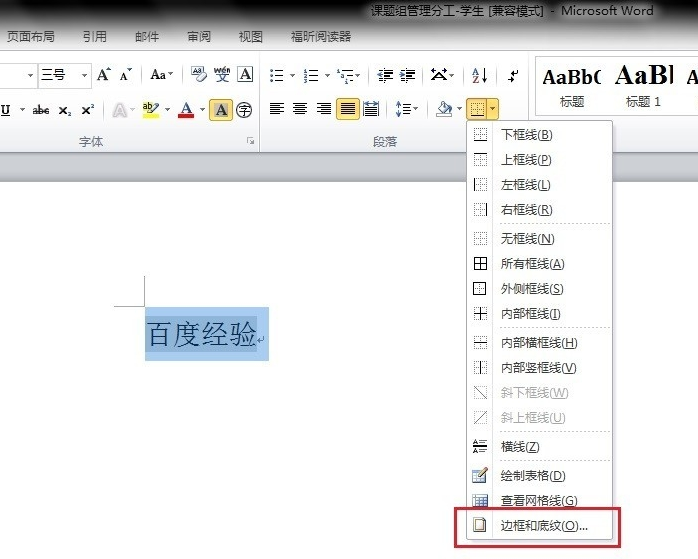Choose 上框线(P) from menu
This screenshot has width=698, height=559.
pyautogui.click(x=540, y=159)
